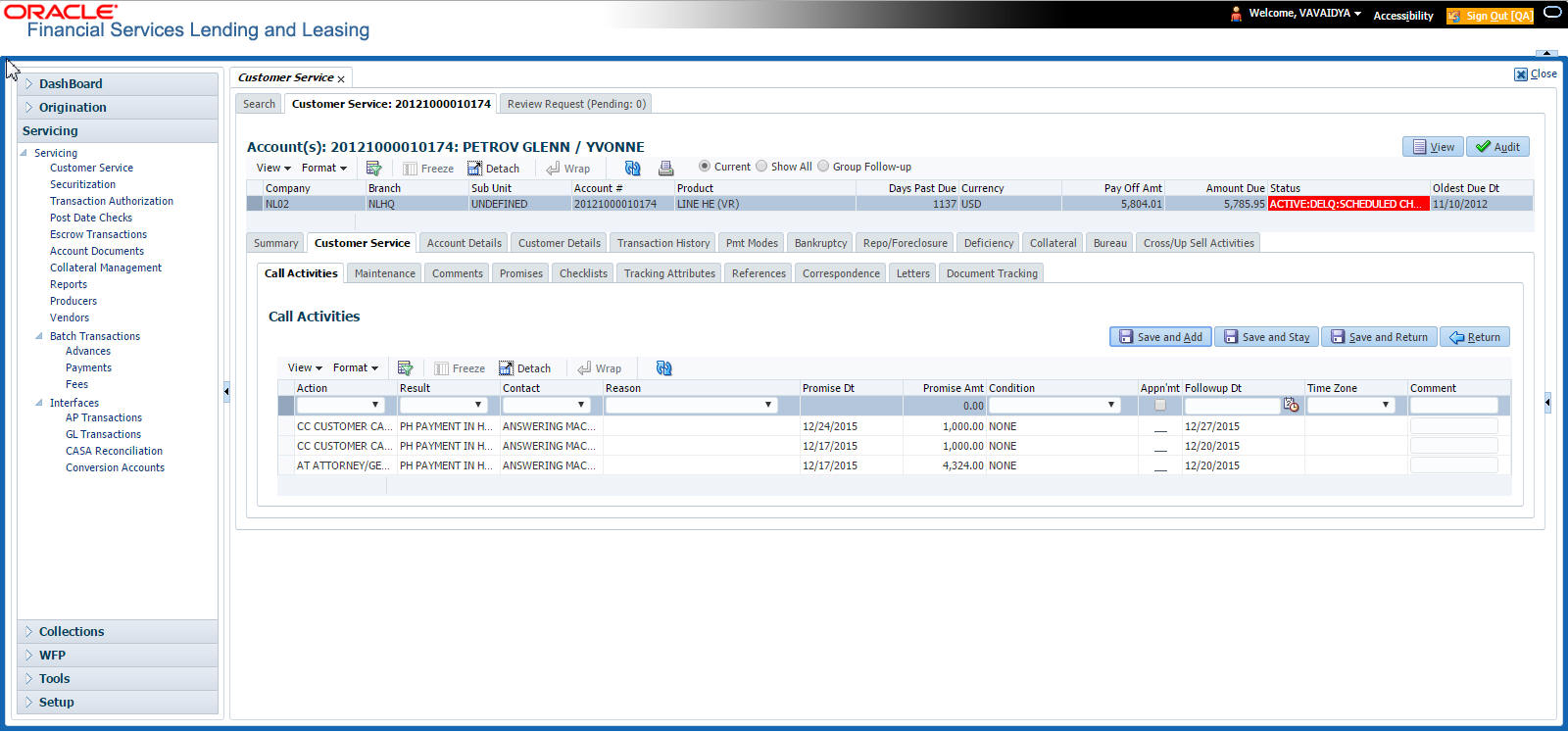1568x732 pixels.
Task: Collapse the Interfaces tree node
Action: pyautogui.click(x=39, y=403)
